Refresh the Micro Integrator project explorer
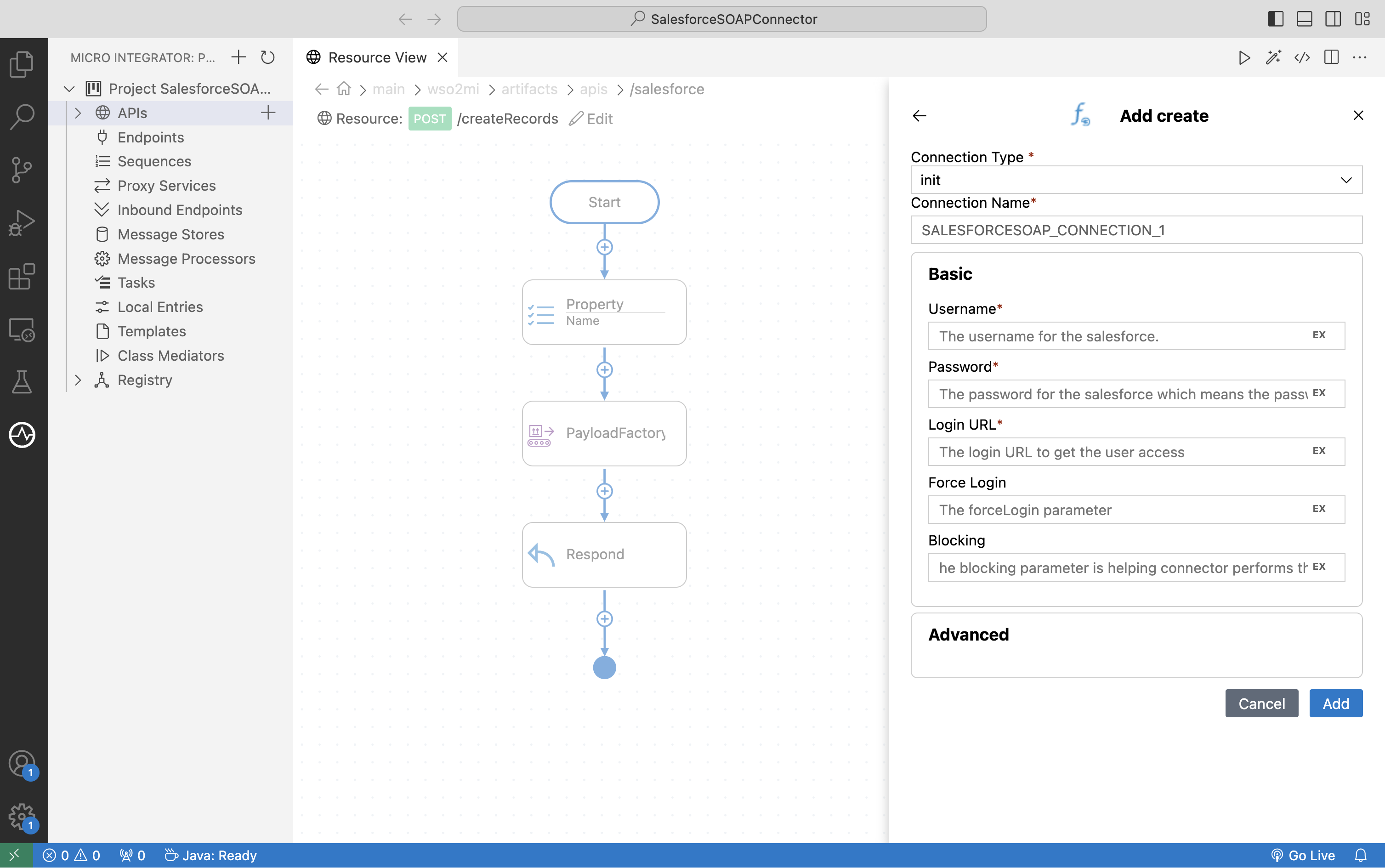Screen dimensions: 1385x868 click(267, 57)
